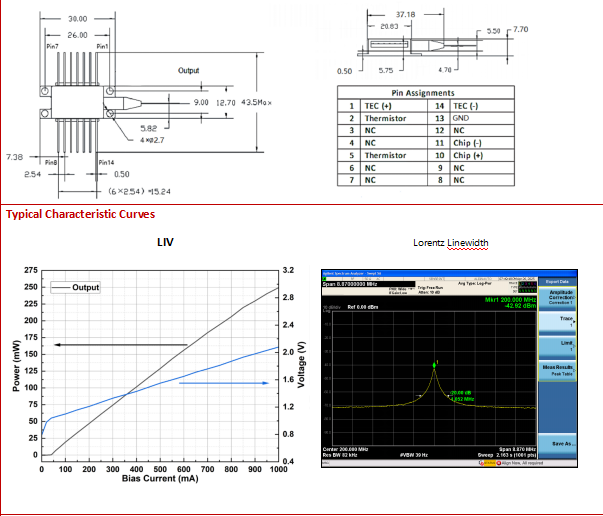Click the 4.70 dimension label
The width and height of the screenshot is (603, 516).
(x=445, y=70)
